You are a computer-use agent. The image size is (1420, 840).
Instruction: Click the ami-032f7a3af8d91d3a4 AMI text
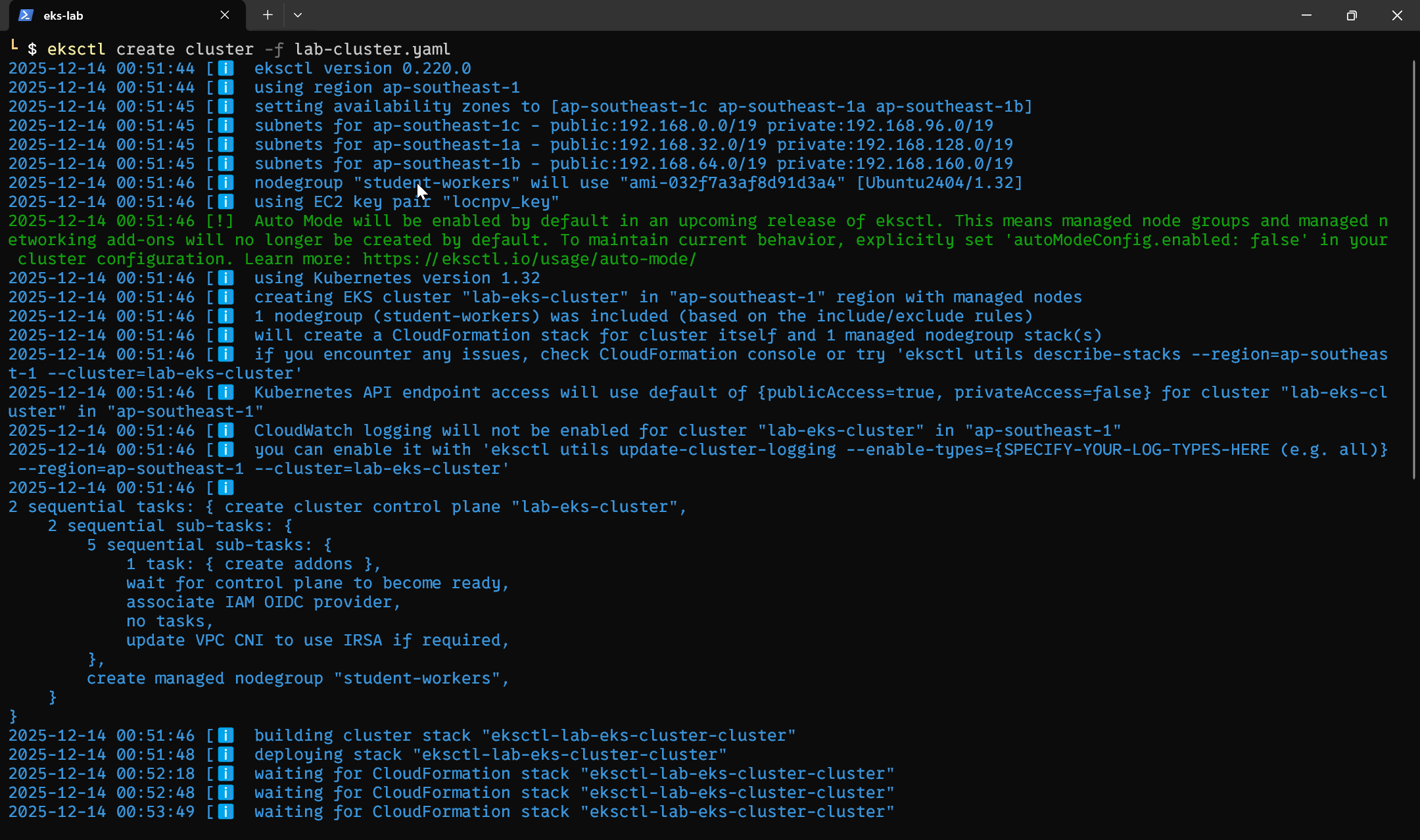click(x=732, y=183)
